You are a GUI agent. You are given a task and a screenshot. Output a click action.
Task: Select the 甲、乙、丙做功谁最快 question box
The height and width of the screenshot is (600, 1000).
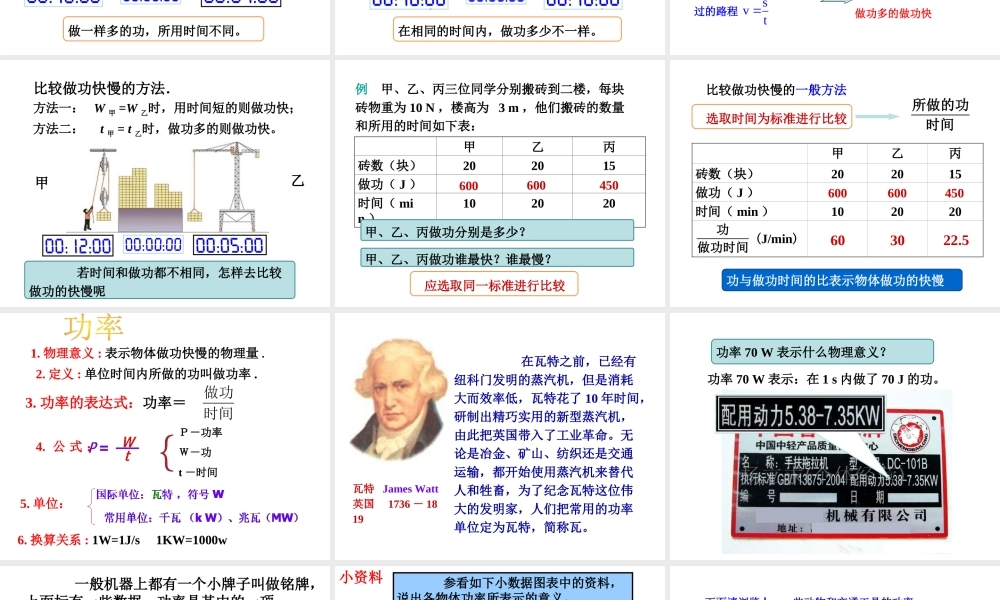pos(496,258)
